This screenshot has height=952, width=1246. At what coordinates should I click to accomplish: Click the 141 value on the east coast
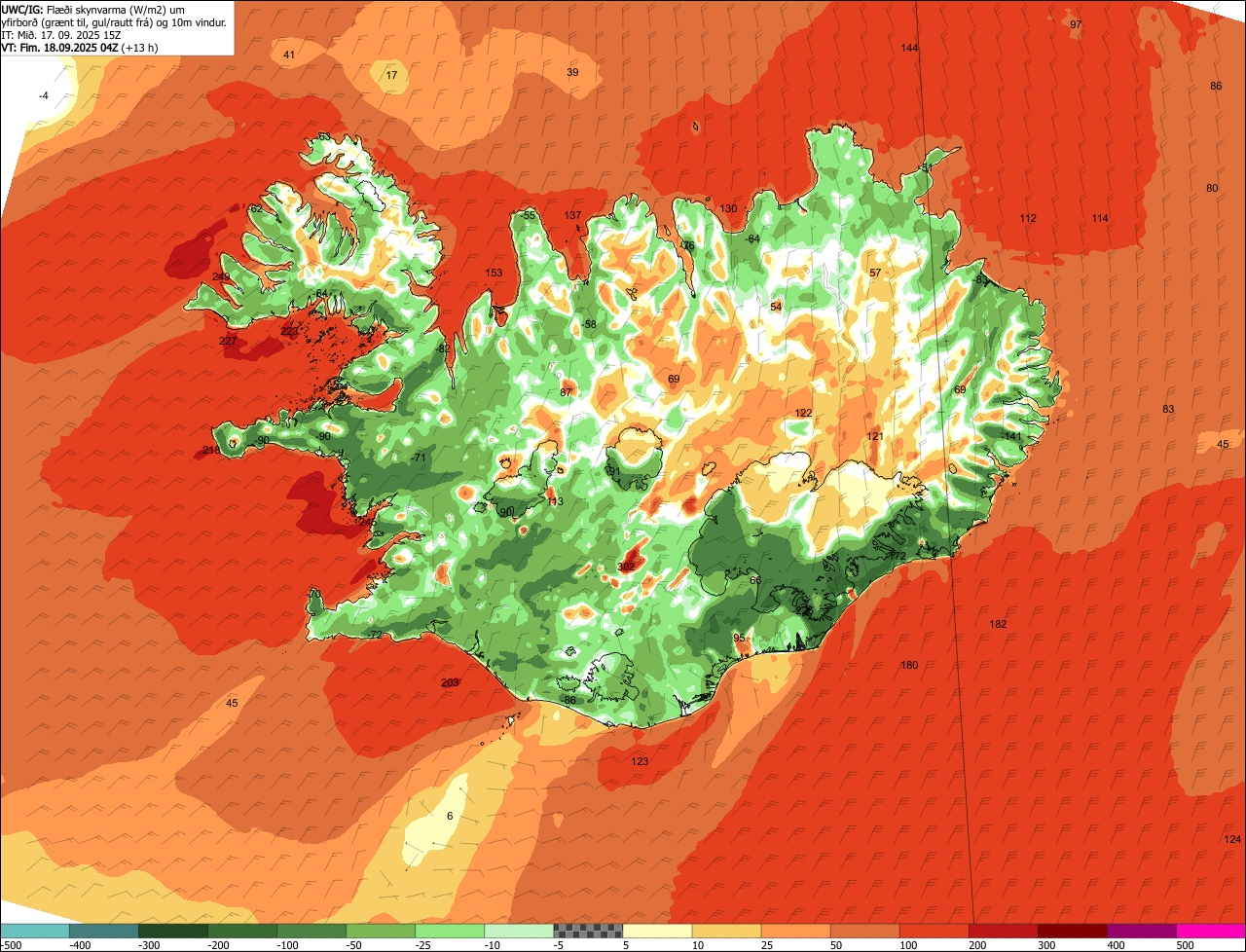point(1012,436)
